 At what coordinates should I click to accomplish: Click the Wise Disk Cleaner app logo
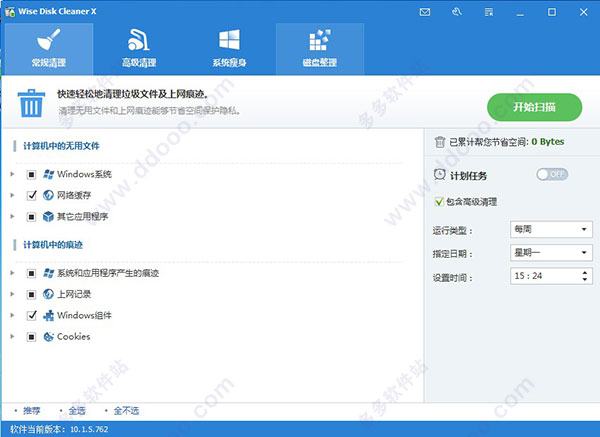10,12
